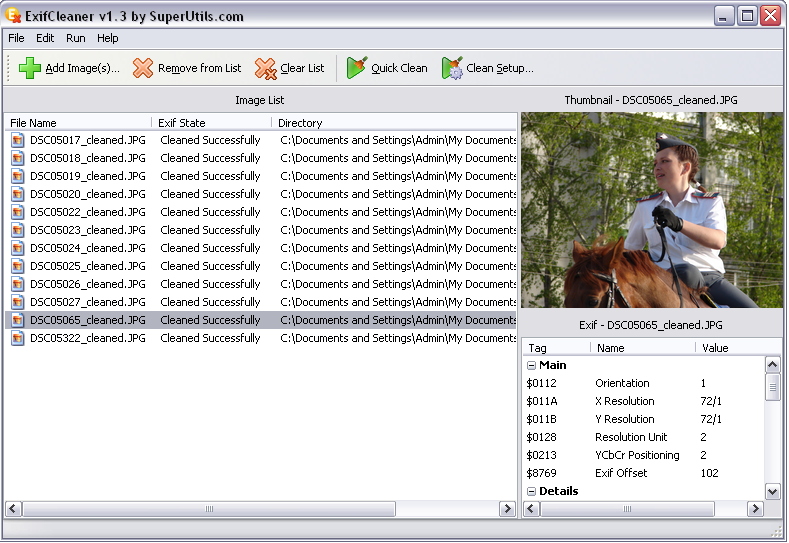Screen dimensions: 789x543
Task: Select the Exif Offset row
Action: tap(644, 474)
